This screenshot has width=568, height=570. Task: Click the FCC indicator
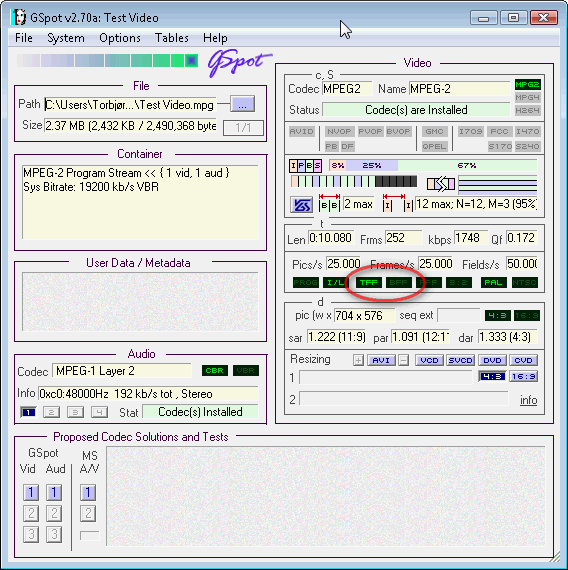coord(499,131)
